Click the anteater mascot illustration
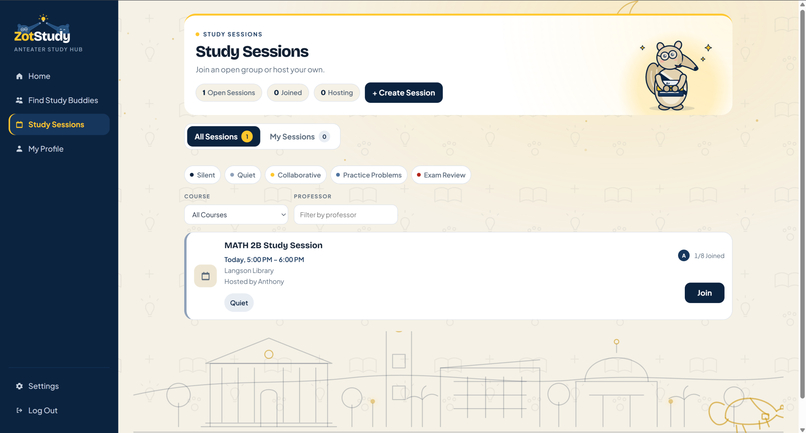 pos(673,76)
